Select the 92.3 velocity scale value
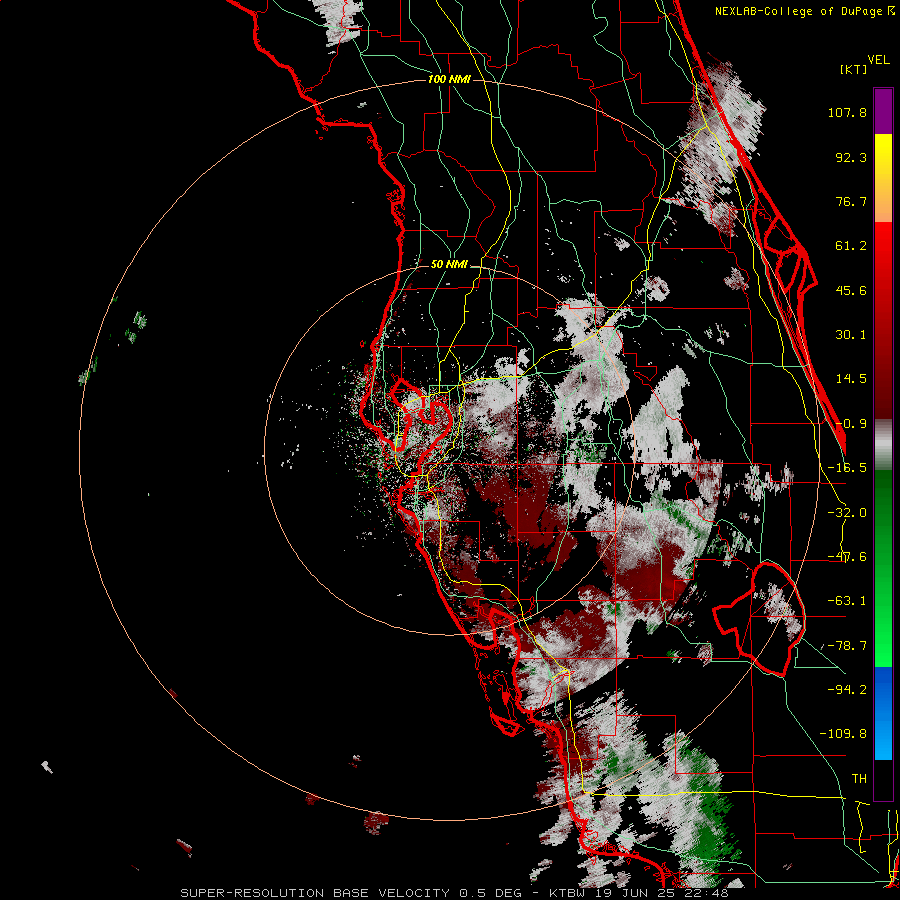The height and width of the screenshot is (900, 900). (851, 157)
